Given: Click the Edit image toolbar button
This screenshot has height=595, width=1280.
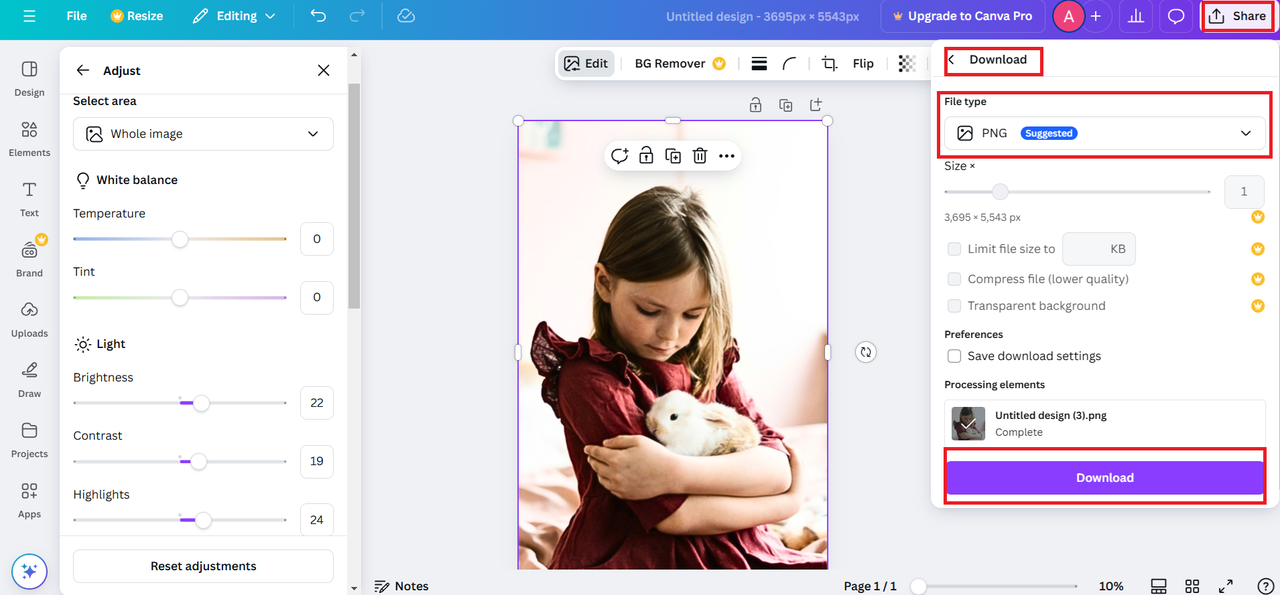Looking at the screenshot, I should [586, 63].
